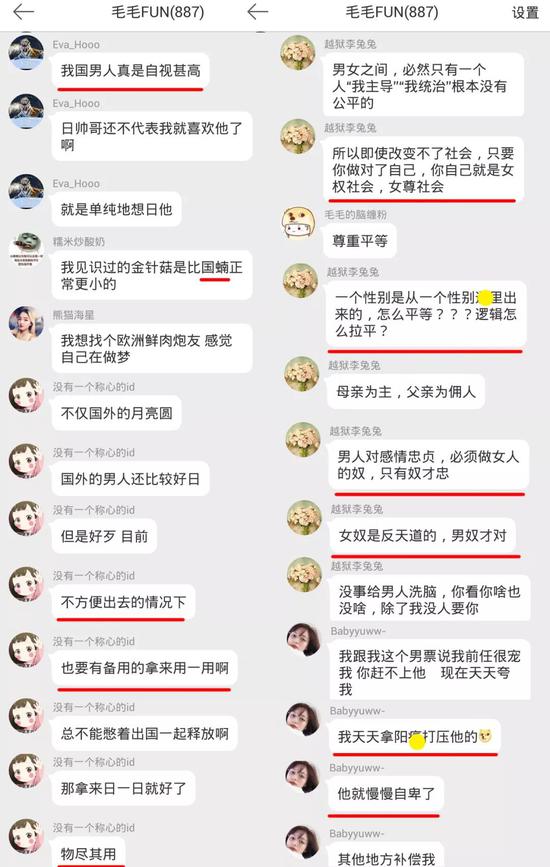This screenshot has width=550, height=867.
Task: Click username 糯米炒酸奶
Action: click(78, 242)
